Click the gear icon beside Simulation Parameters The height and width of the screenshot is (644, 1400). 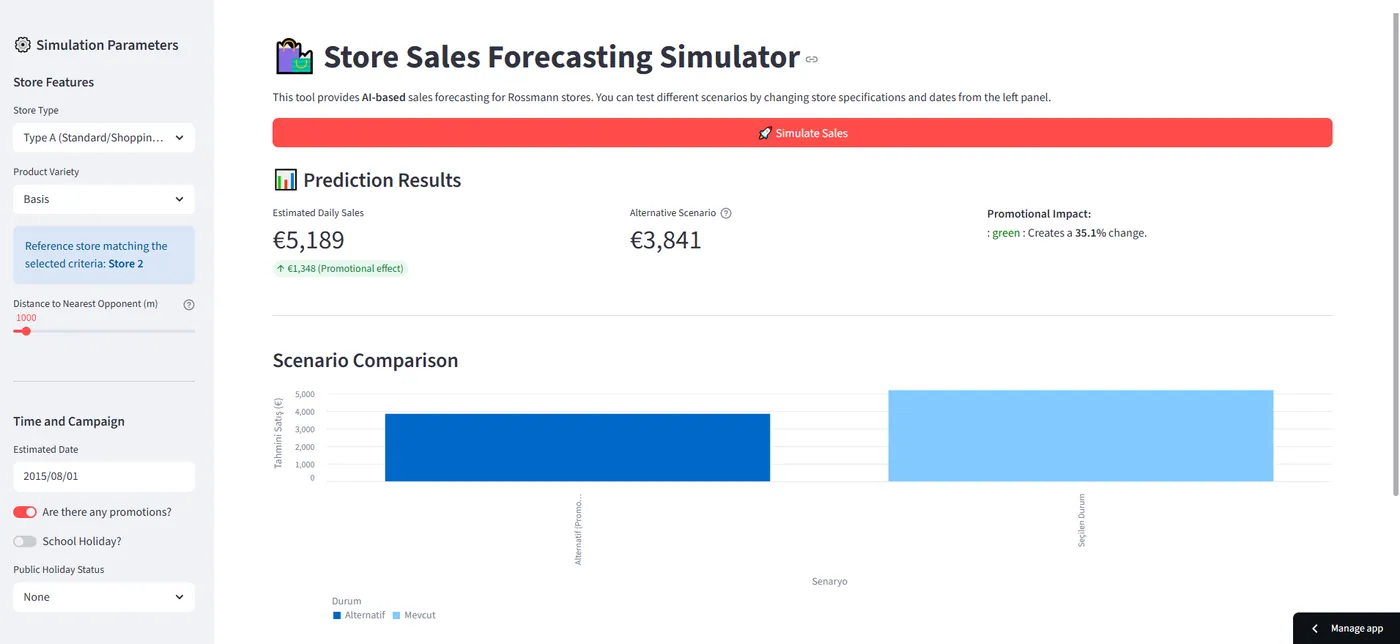click(x=22, y=45)
